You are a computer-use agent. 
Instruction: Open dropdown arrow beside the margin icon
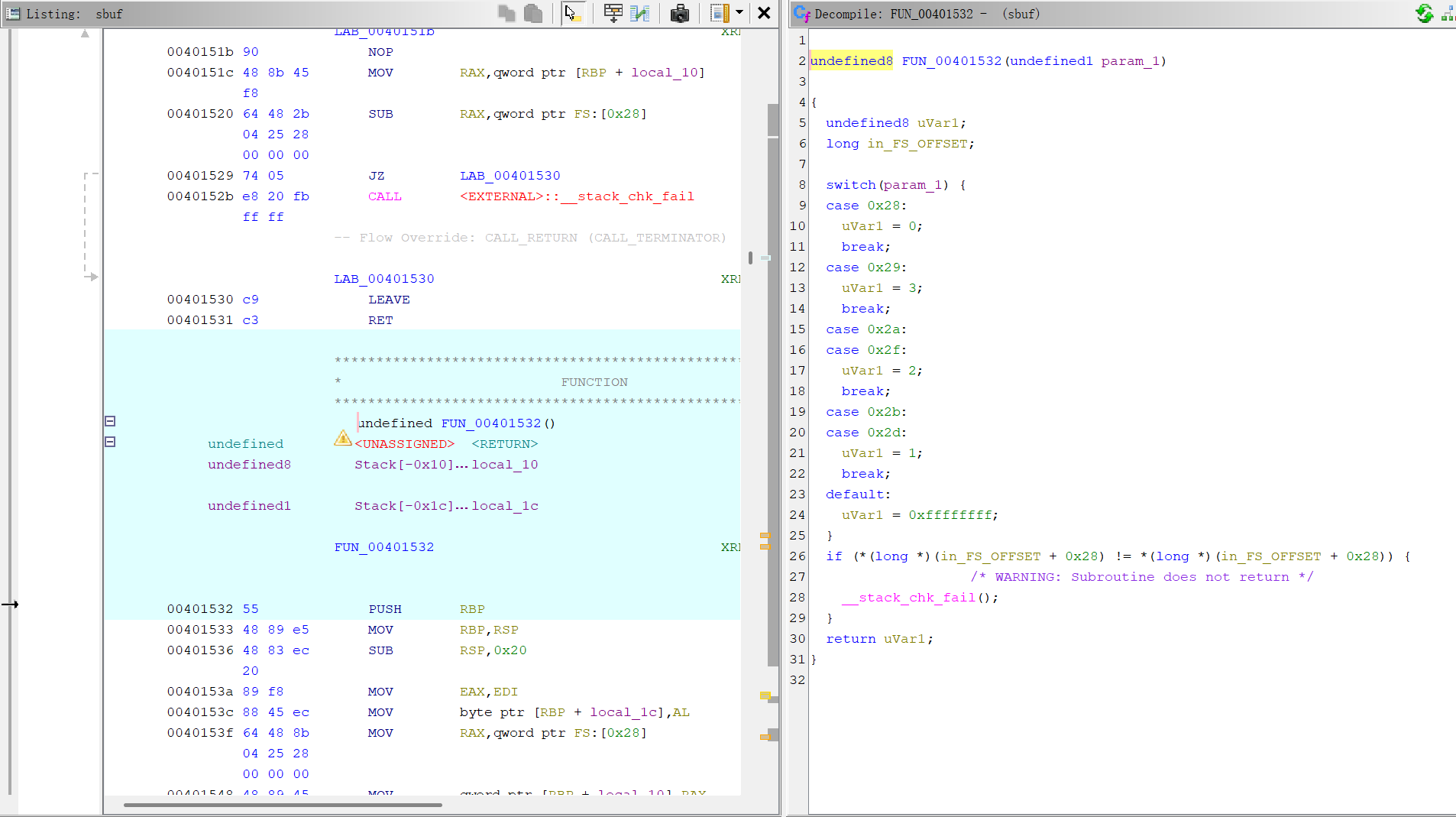tap(739, 12)
